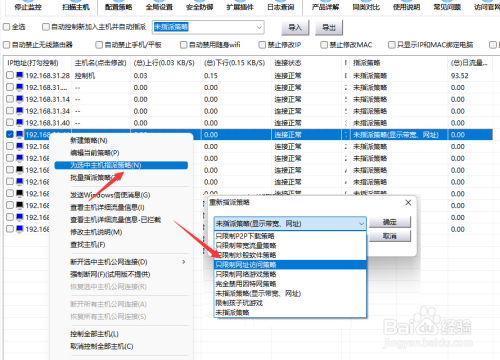500x360 pixels.
Task: Tick the checkbox for host 192.168.31.28
Action: (x=10, y=75)
